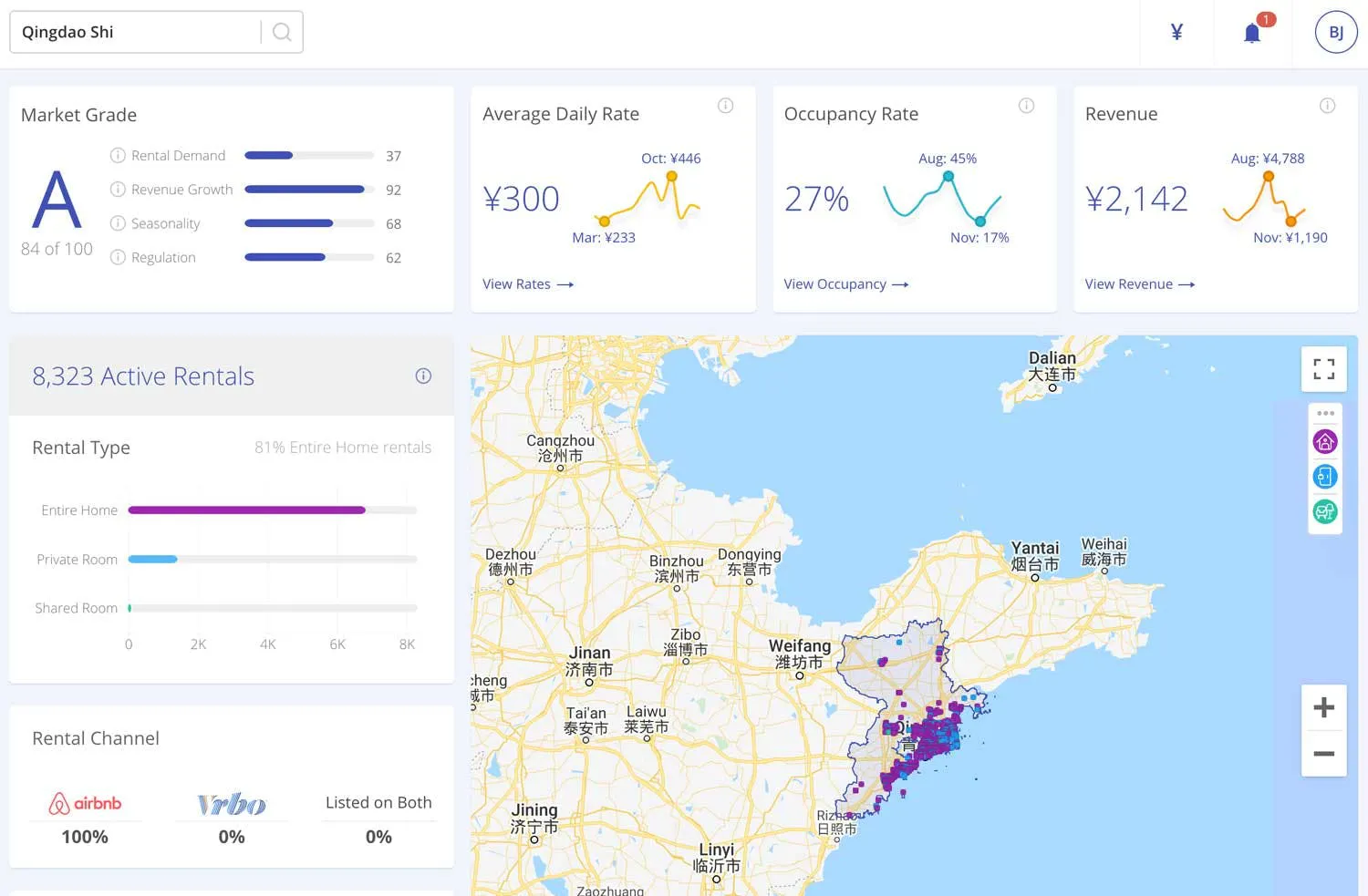1368x896 pixels.
Task: Toggle purple entire-home map layer
Action: coord(1325,442)
